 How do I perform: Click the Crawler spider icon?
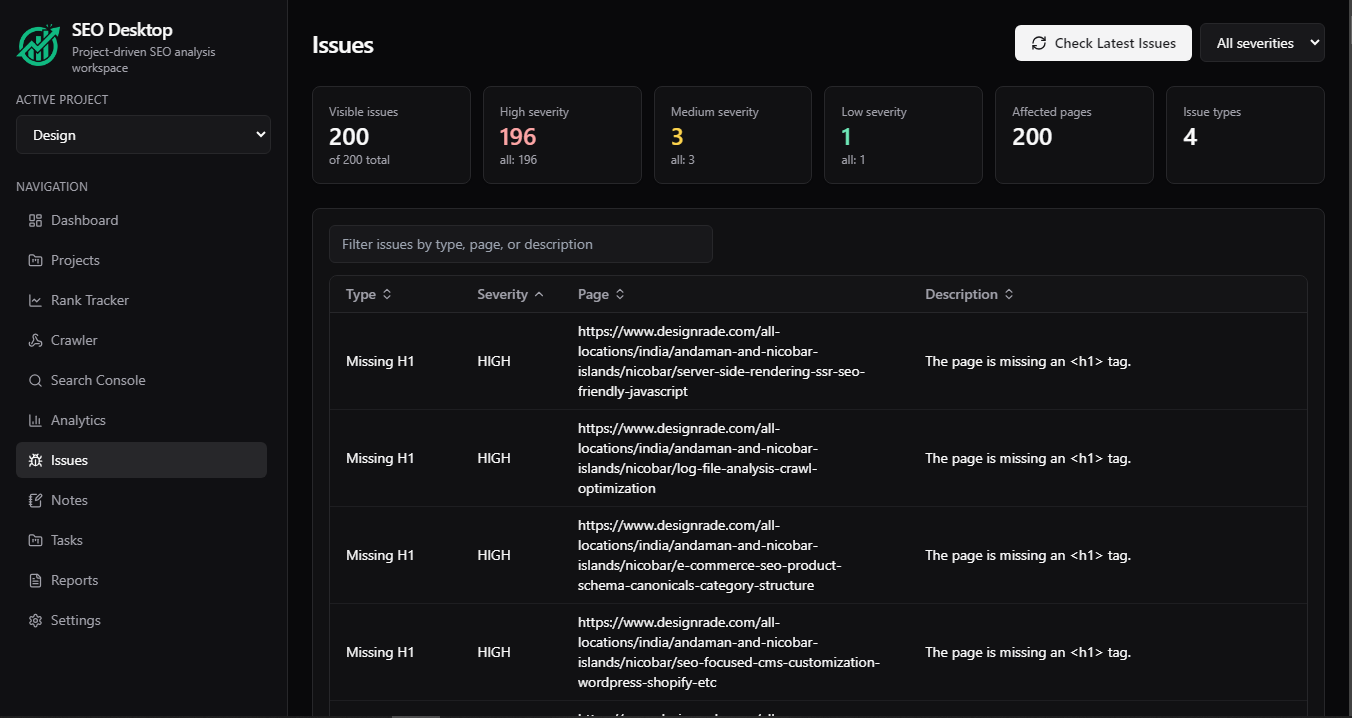point(35,340)
